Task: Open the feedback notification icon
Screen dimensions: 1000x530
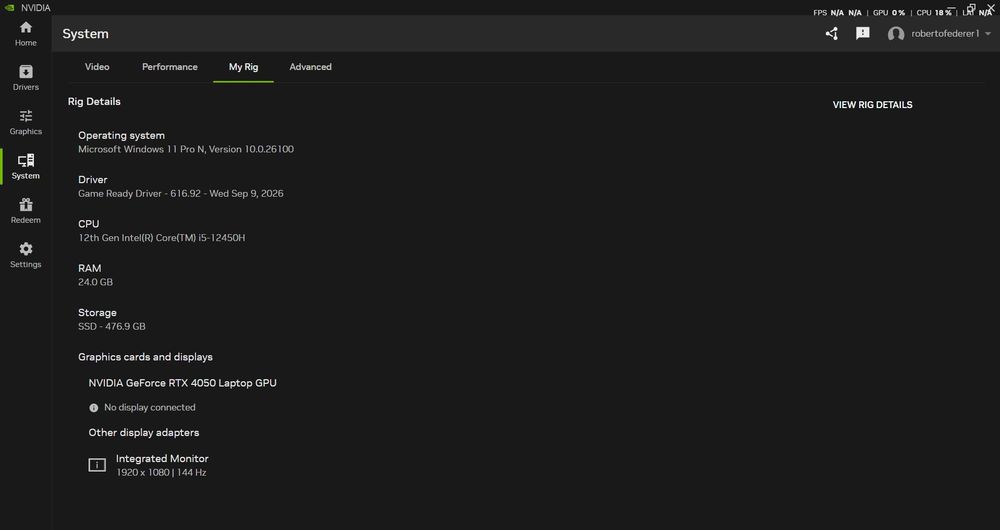Action: coord(862,33)
